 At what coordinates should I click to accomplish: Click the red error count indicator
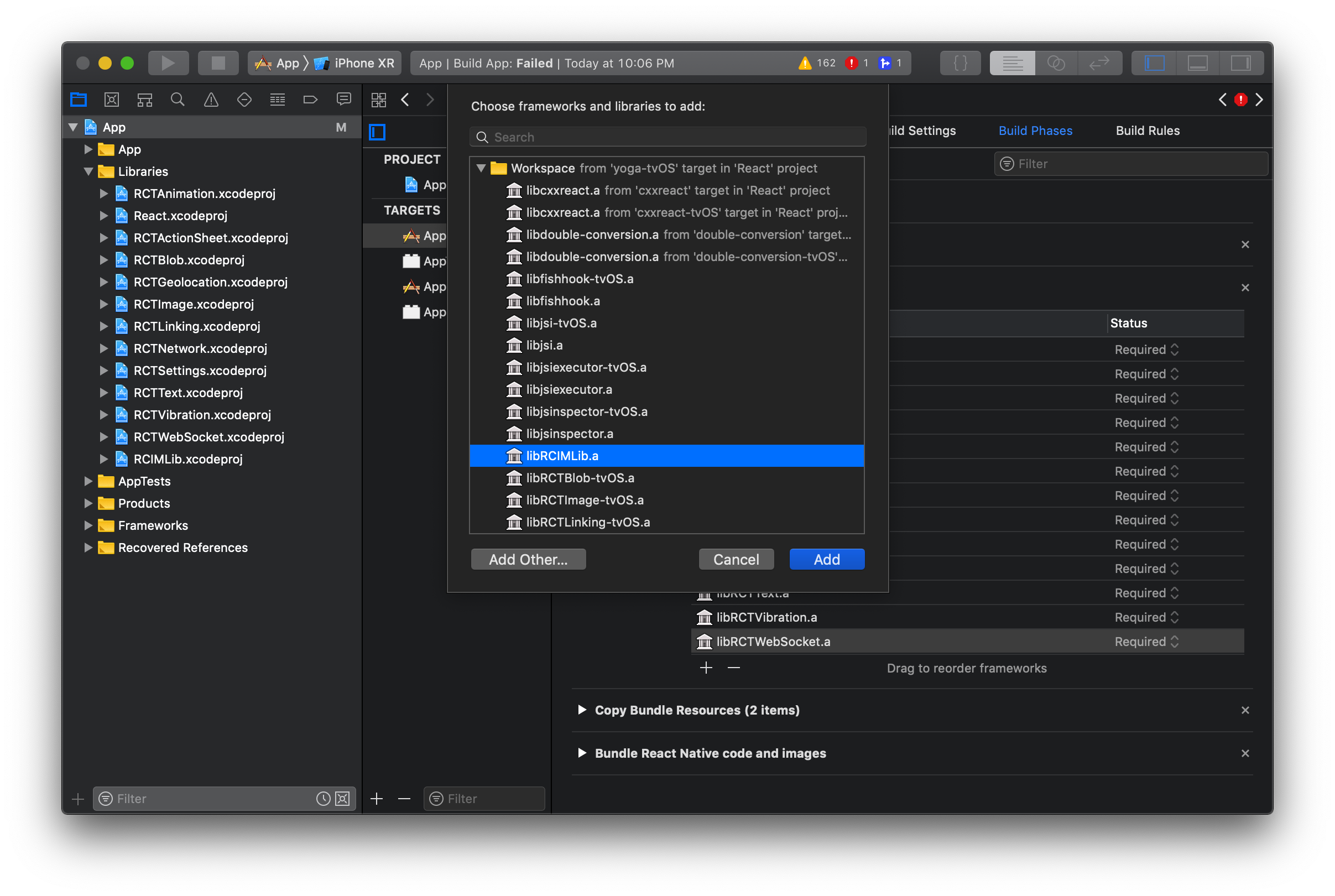(x=857, y=63)
